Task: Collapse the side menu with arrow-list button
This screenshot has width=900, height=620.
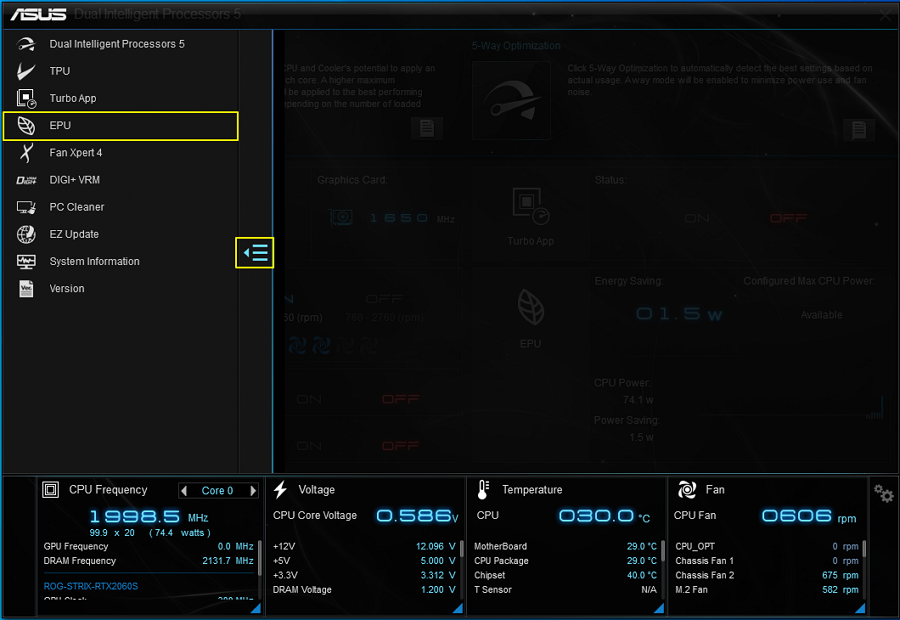Action: (255, 253)
